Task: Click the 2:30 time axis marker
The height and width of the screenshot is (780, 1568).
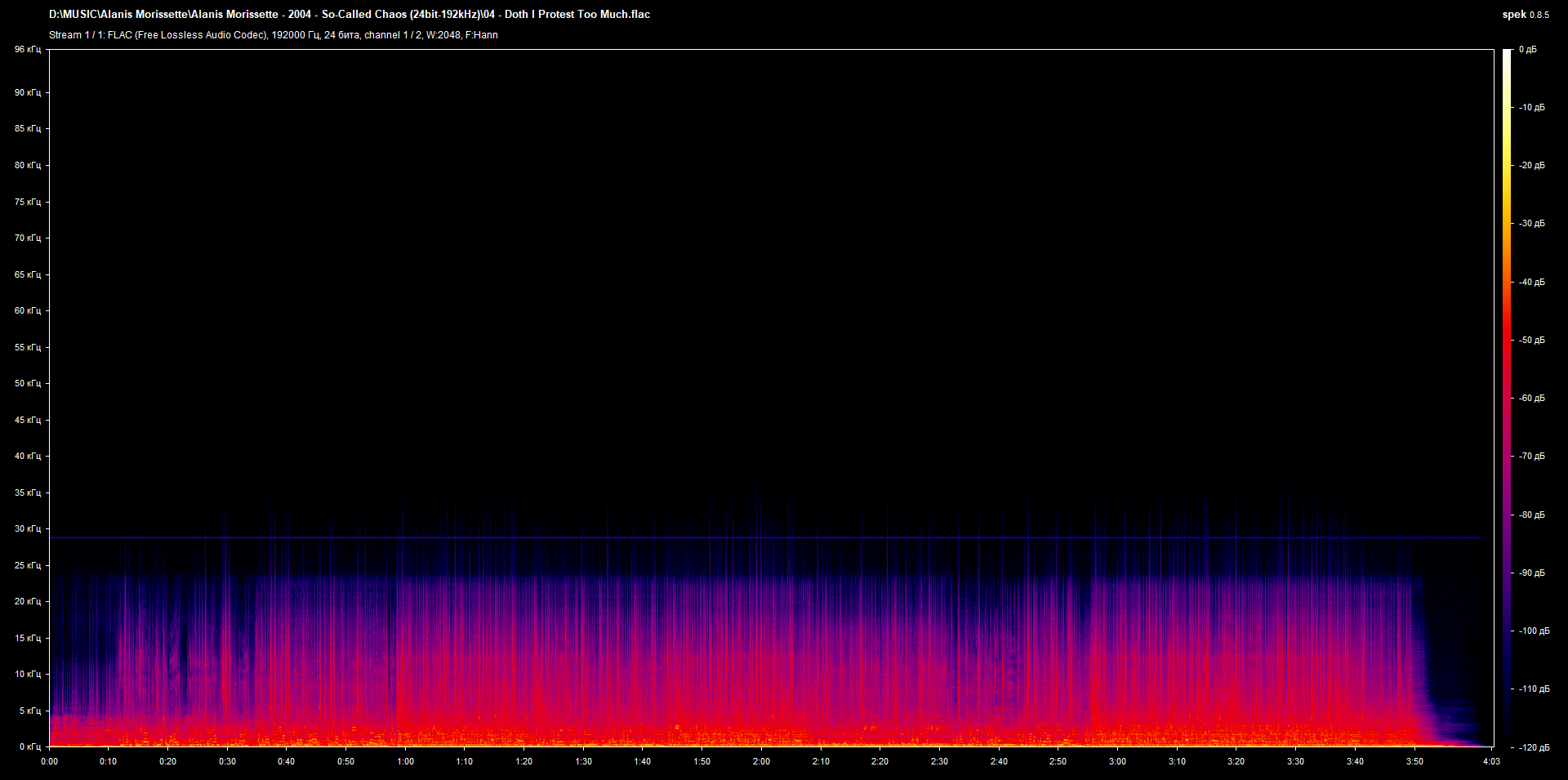Action: [x=939, y=761]
